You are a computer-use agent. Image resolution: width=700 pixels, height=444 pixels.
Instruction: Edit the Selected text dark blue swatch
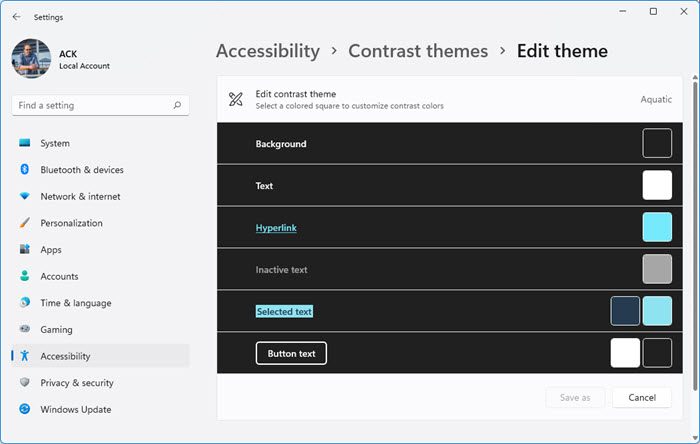625,311
